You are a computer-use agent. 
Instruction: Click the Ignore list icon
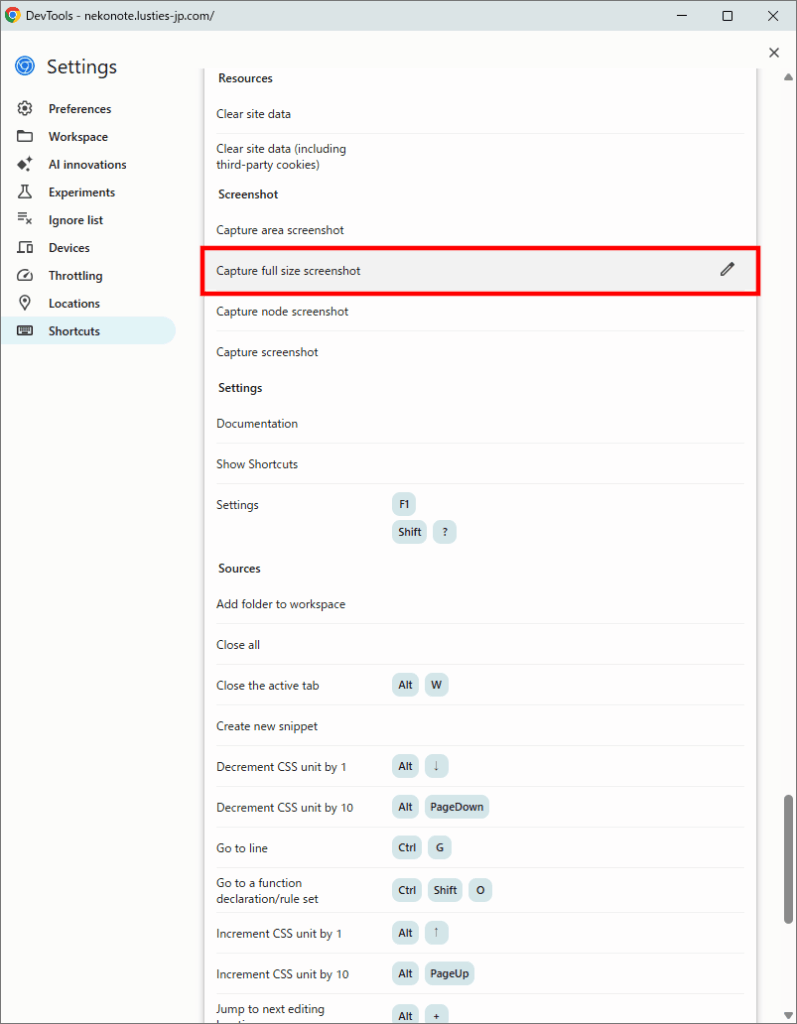click(x=25, y=219)
